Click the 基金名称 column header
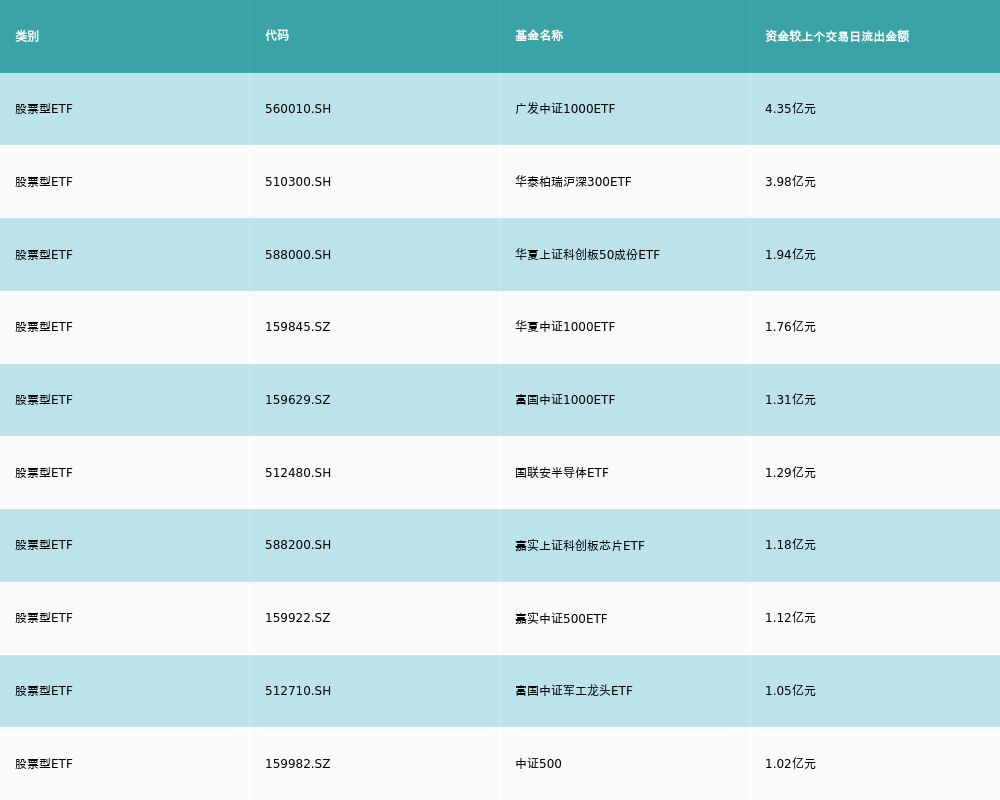Viewport: 1000px width, 800px height. point(539,36)
